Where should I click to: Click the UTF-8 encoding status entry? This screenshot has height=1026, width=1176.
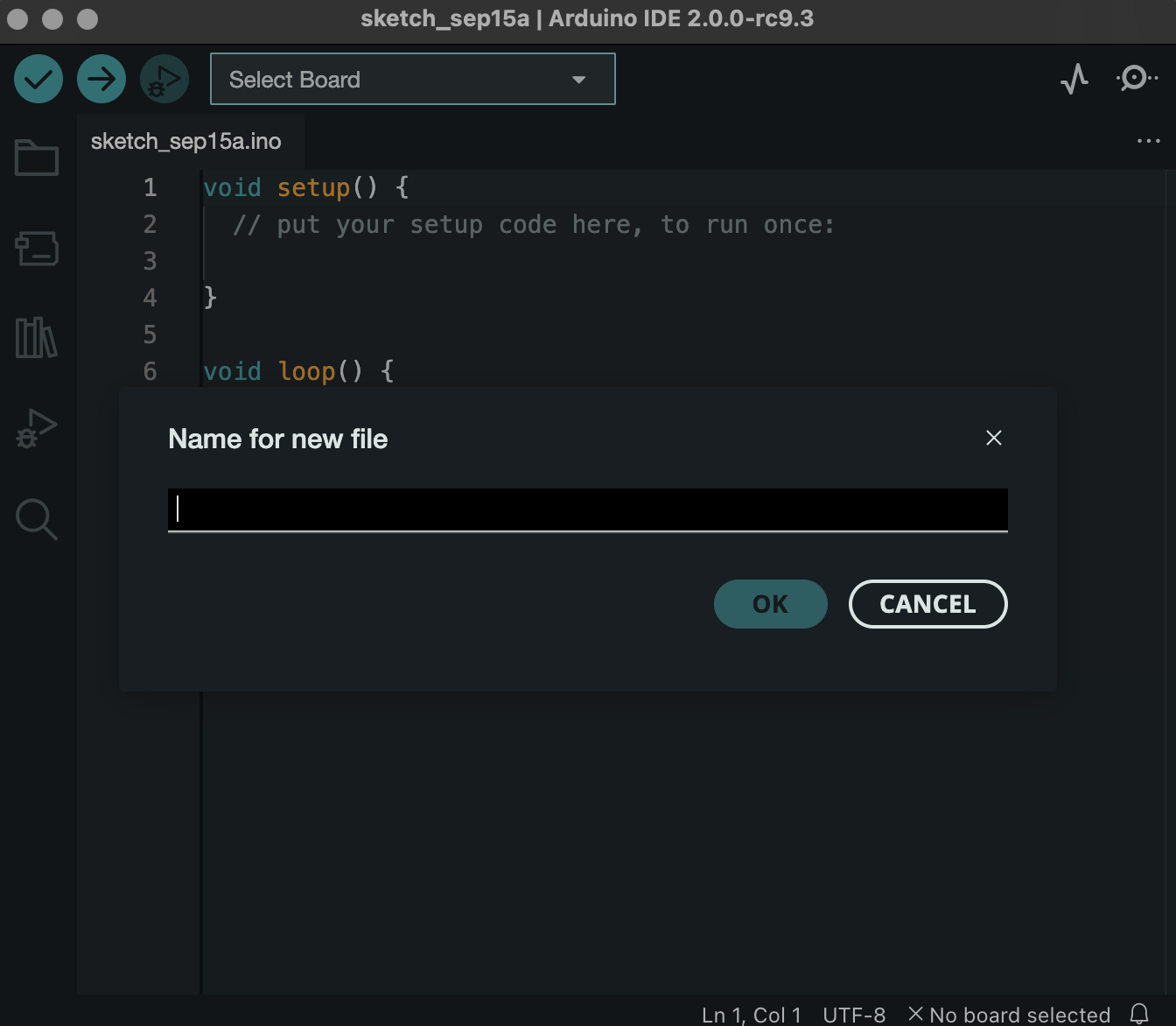tap(854, 1015)
